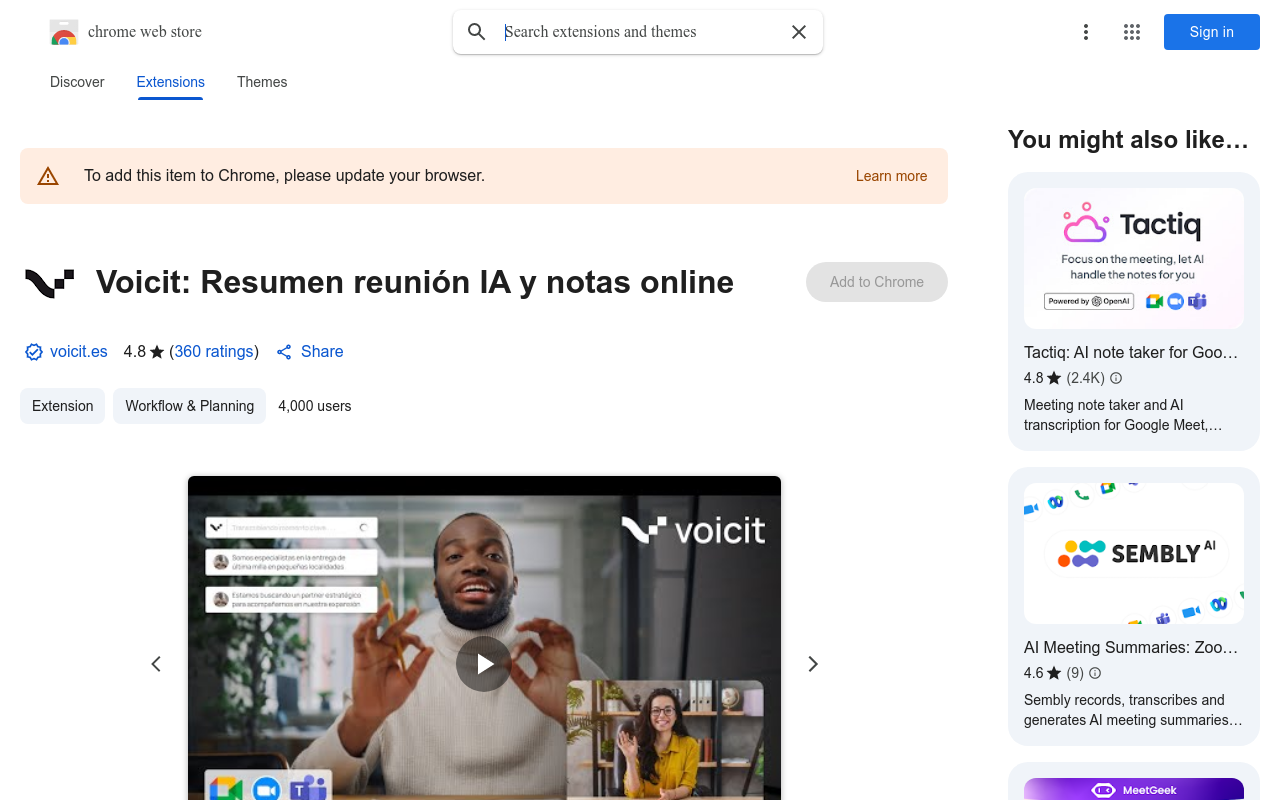Click the verified publisher badge icon

pos(34,352)
